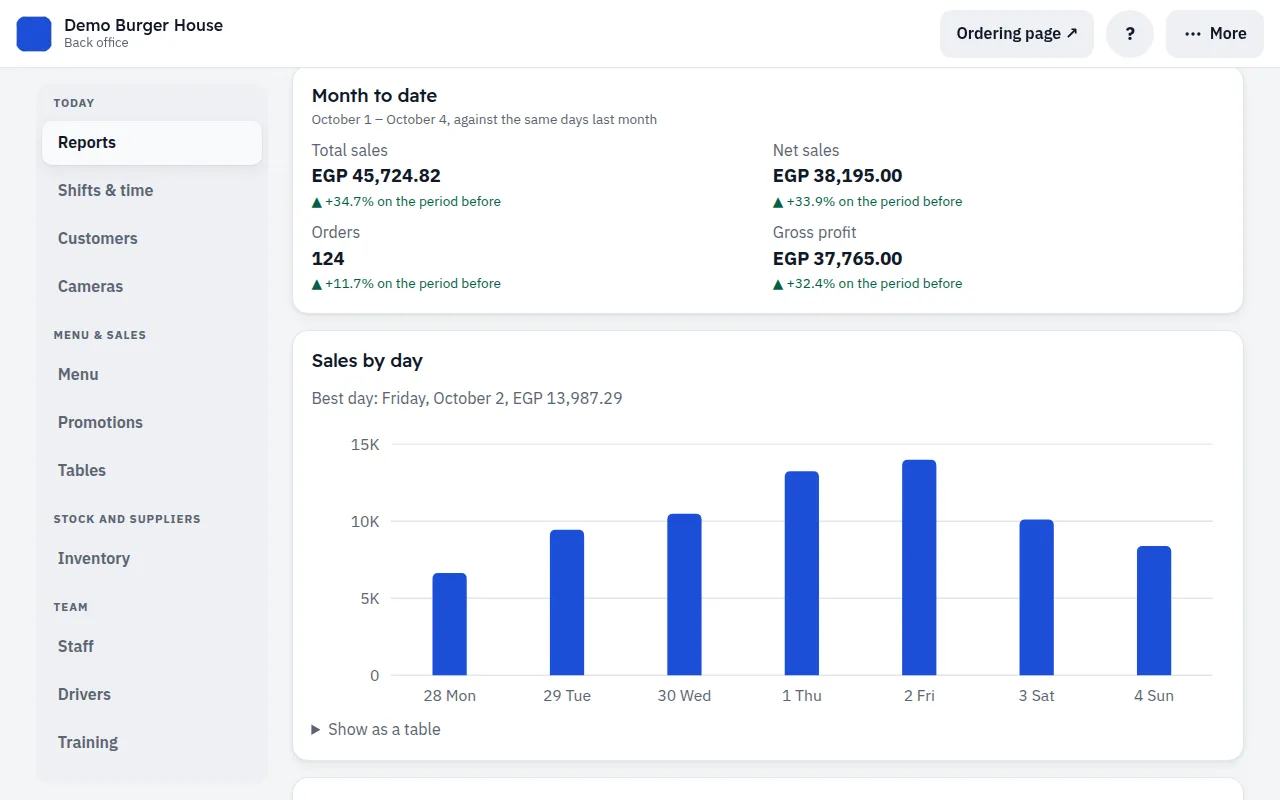Screen dimensions: 1280x800
Task: Go to Shifts & time
Action: [152, 191]
